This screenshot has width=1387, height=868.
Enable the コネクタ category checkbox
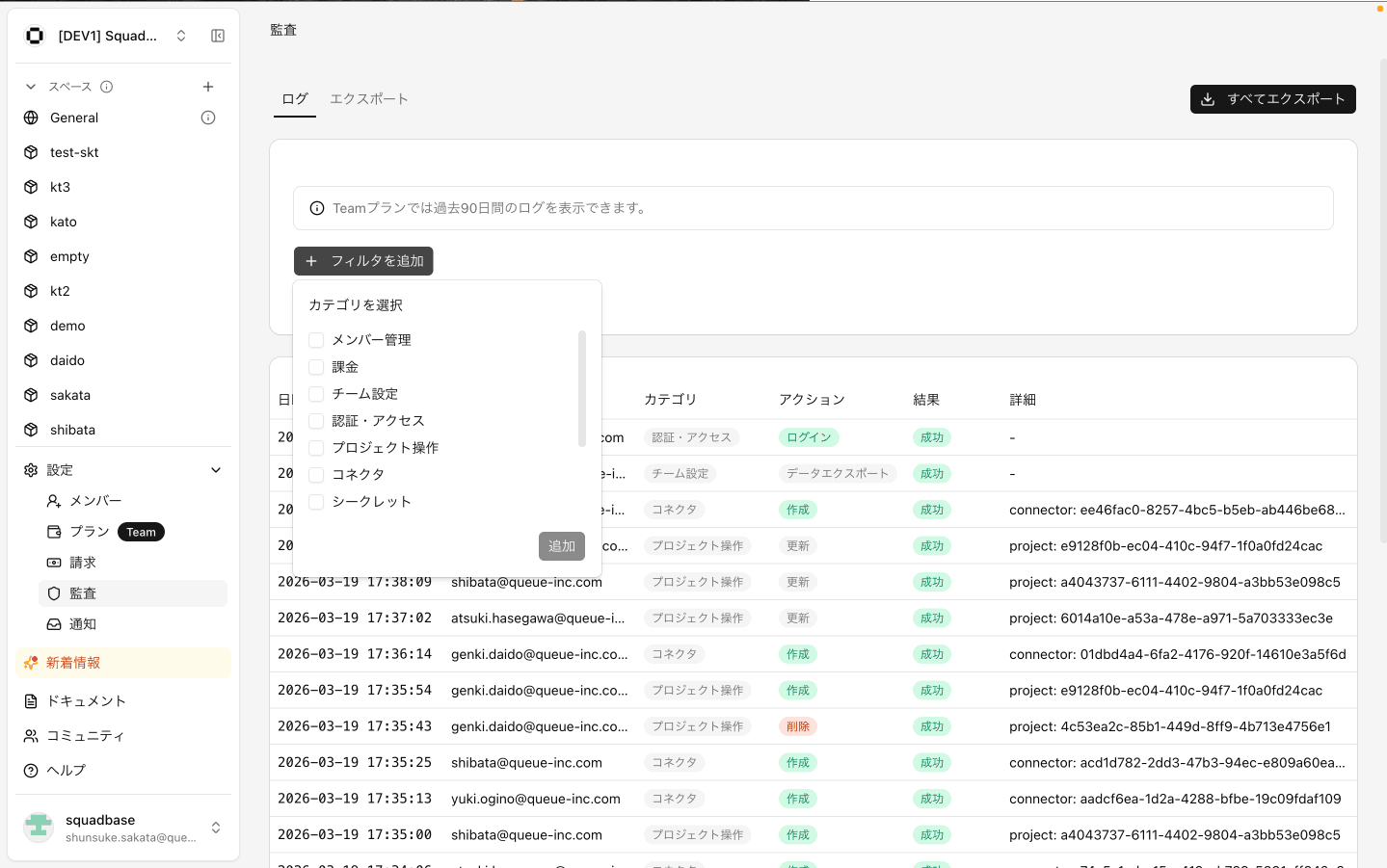pyautogui.click(x=316, y=475)
